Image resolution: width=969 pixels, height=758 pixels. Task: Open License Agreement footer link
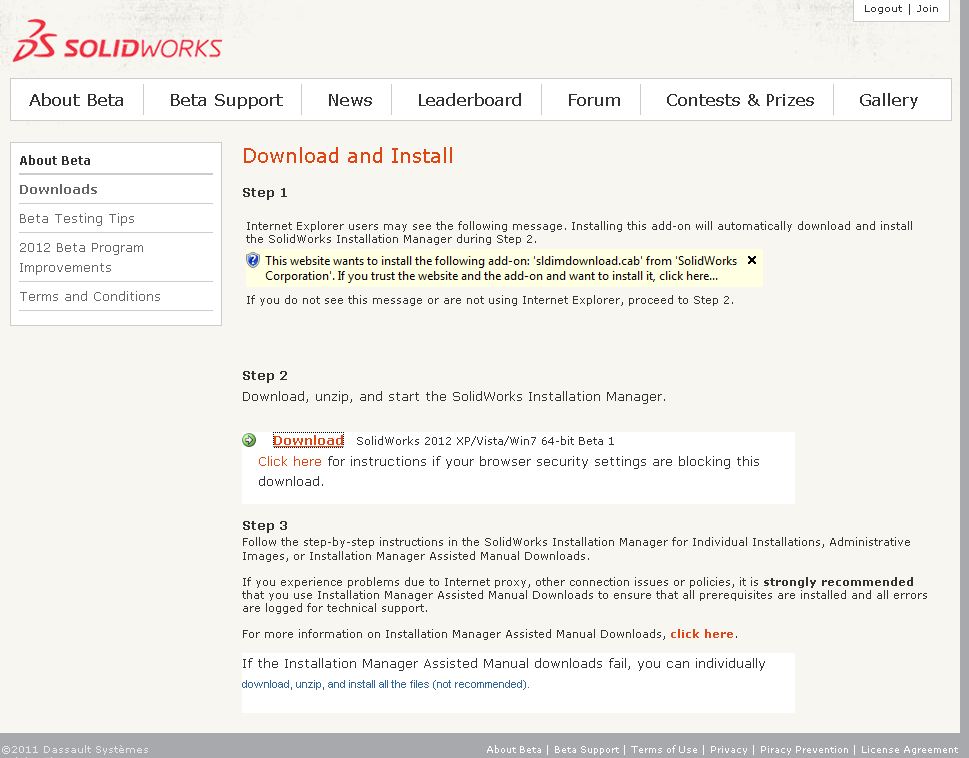pyautogui.click(x=909, y=749)
